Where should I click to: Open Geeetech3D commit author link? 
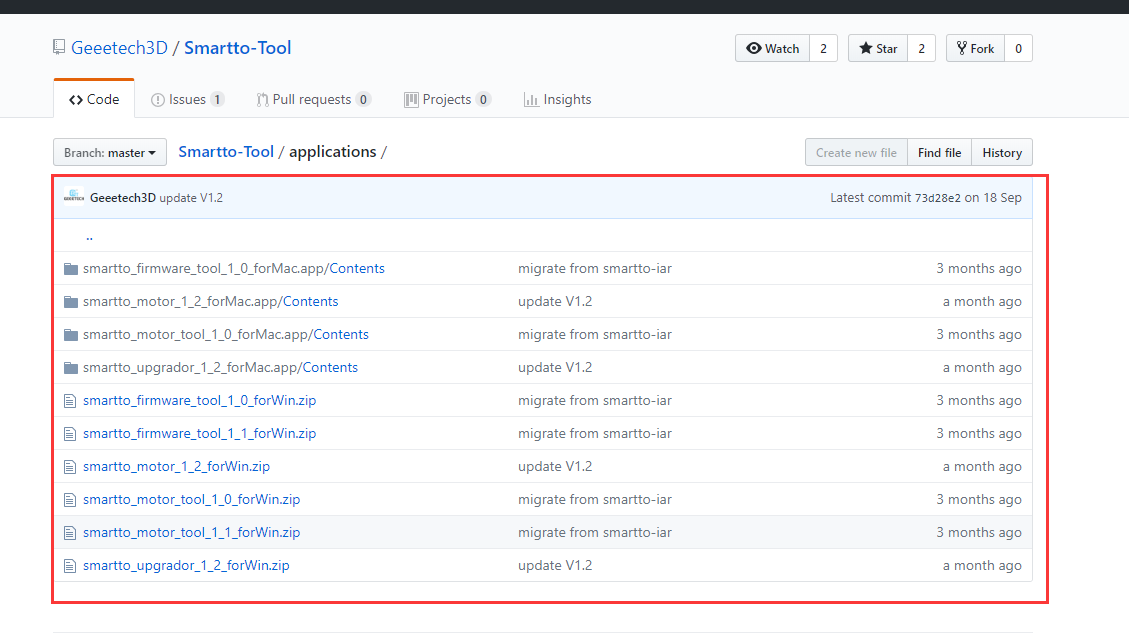click(x=122, y=197)
